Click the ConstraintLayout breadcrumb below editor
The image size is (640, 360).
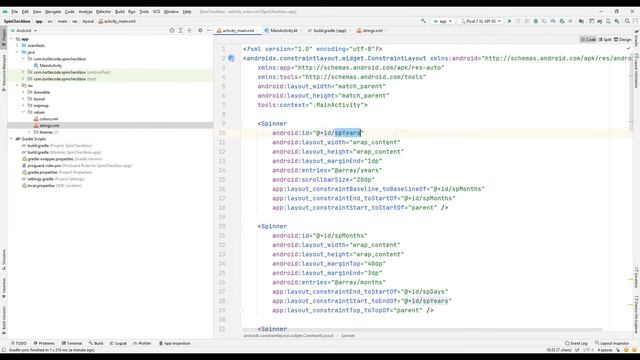point(288,336)
